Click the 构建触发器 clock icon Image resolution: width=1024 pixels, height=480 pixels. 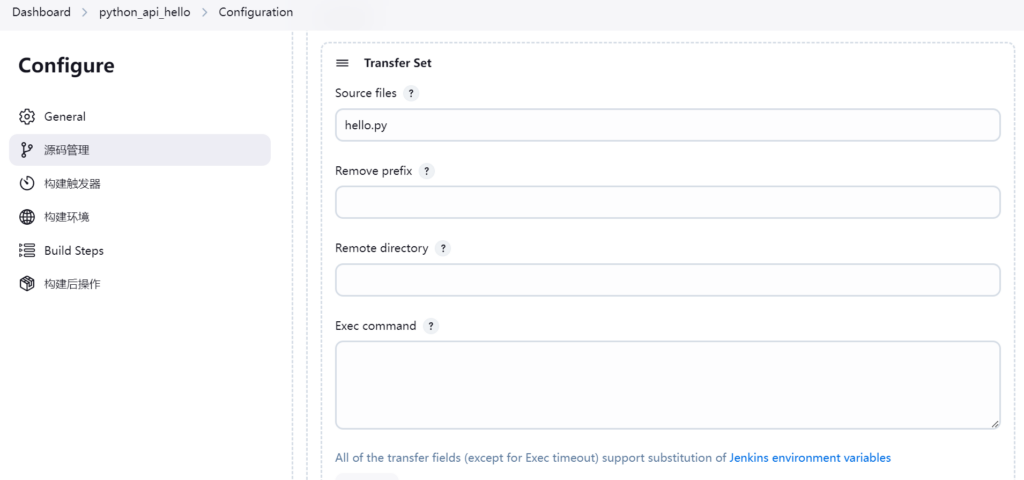(x=27, y=184)
